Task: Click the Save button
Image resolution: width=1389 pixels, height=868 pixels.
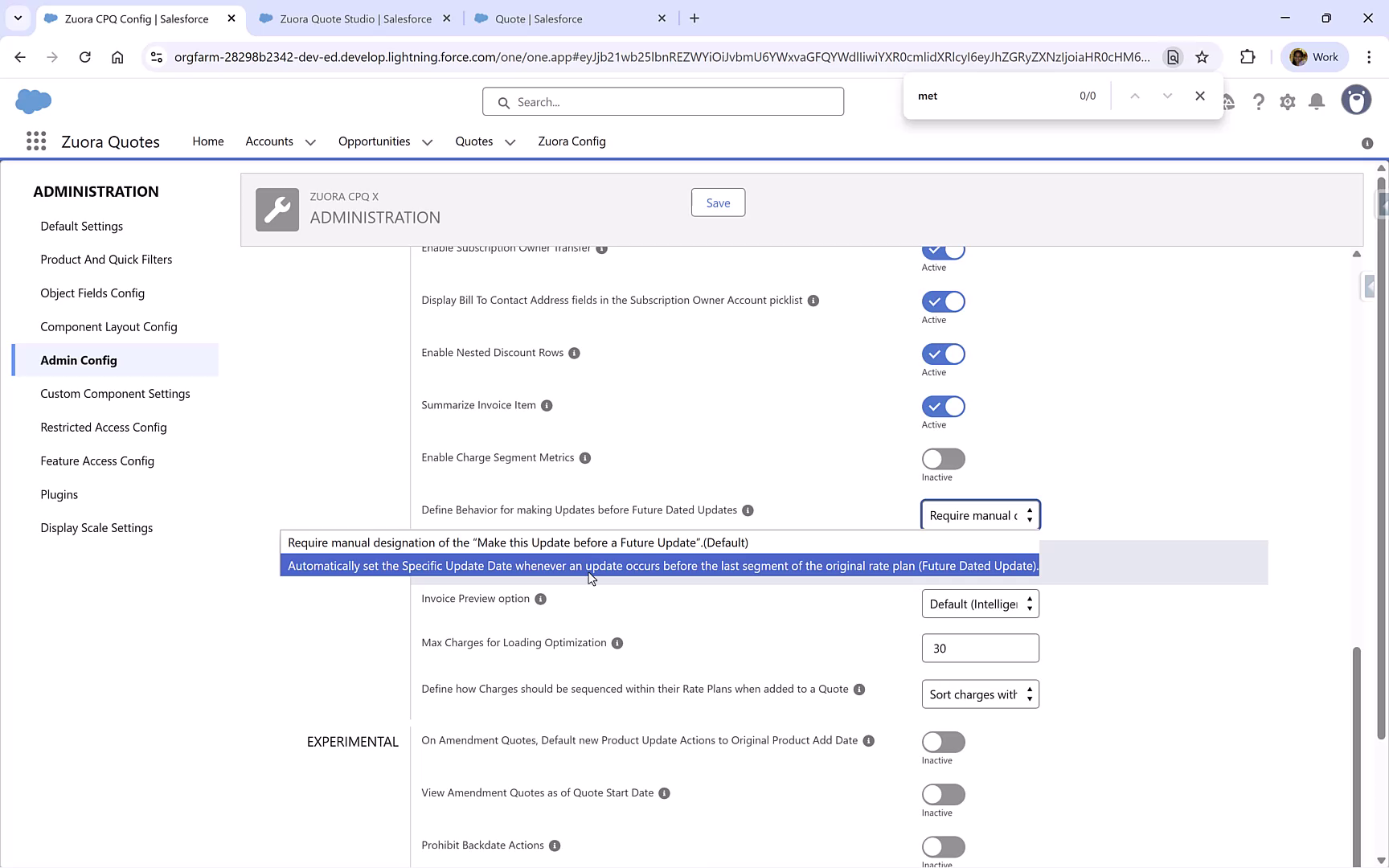Action: pyautogui.click(x=718, y=203)
